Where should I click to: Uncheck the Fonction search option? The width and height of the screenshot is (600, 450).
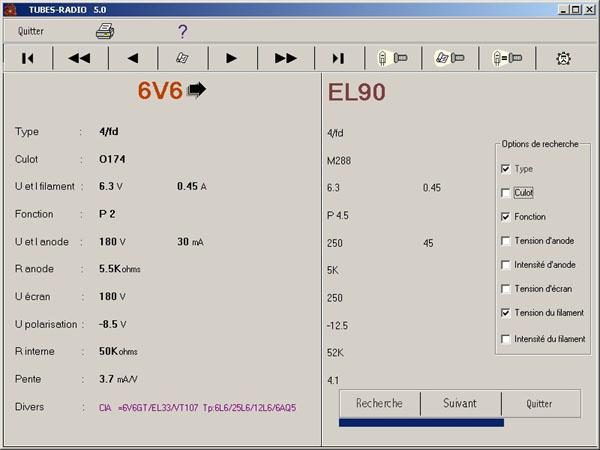(505, 217)
